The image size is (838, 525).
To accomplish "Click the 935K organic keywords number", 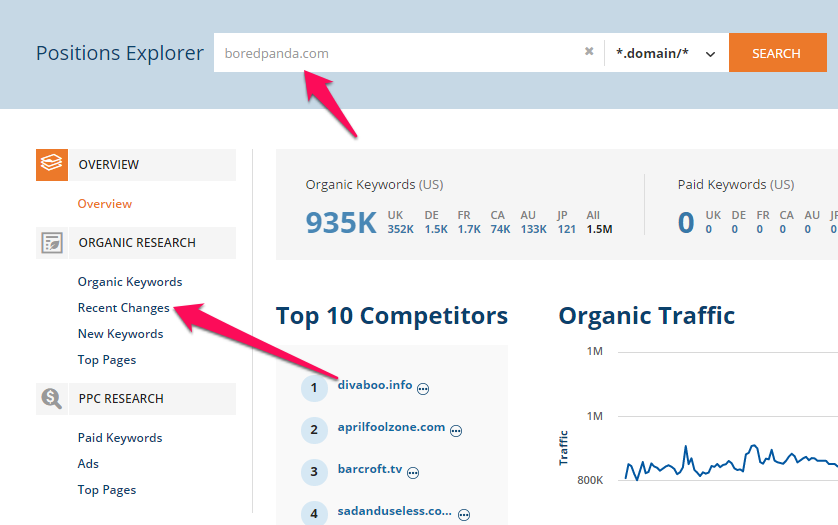I will pyautogui.click(x=341, y=222).
